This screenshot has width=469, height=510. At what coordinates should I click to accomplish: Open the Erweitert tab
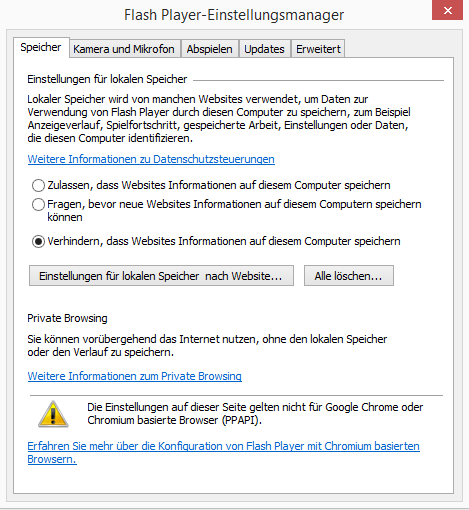[x=318, y=49]
